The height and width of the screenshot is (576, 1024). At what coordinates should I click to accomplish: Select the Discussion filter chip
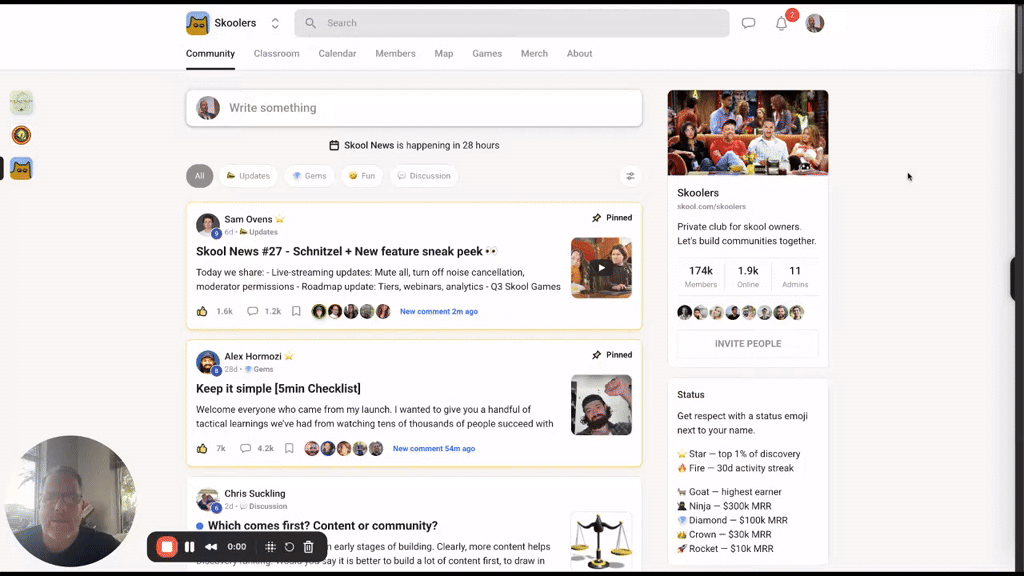pyautogui.click(x=424, y=176)
